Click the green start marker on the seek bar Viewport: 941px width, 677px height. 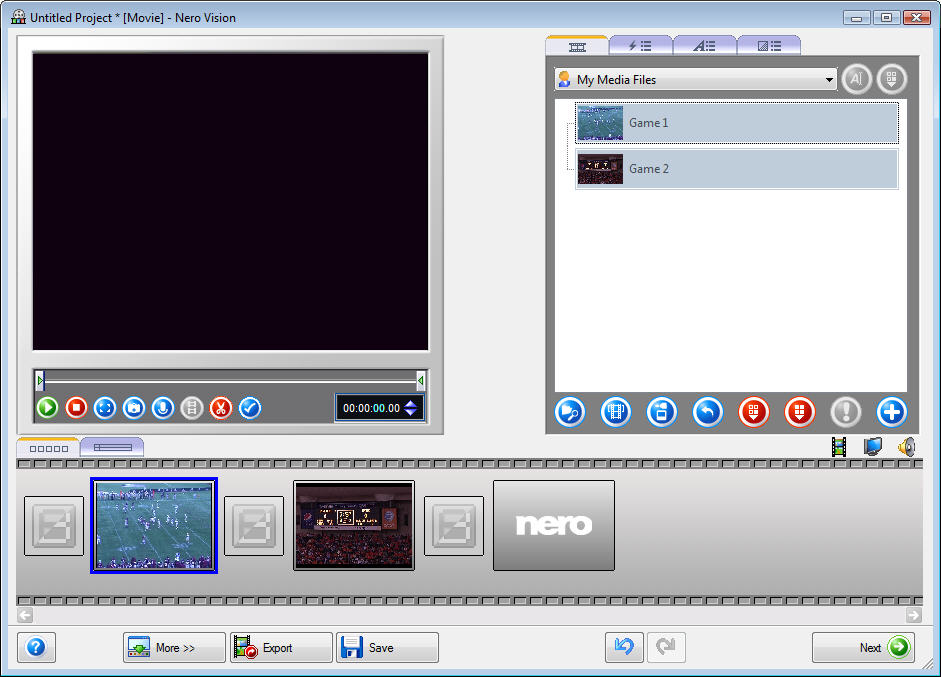(x=40, y=380)
